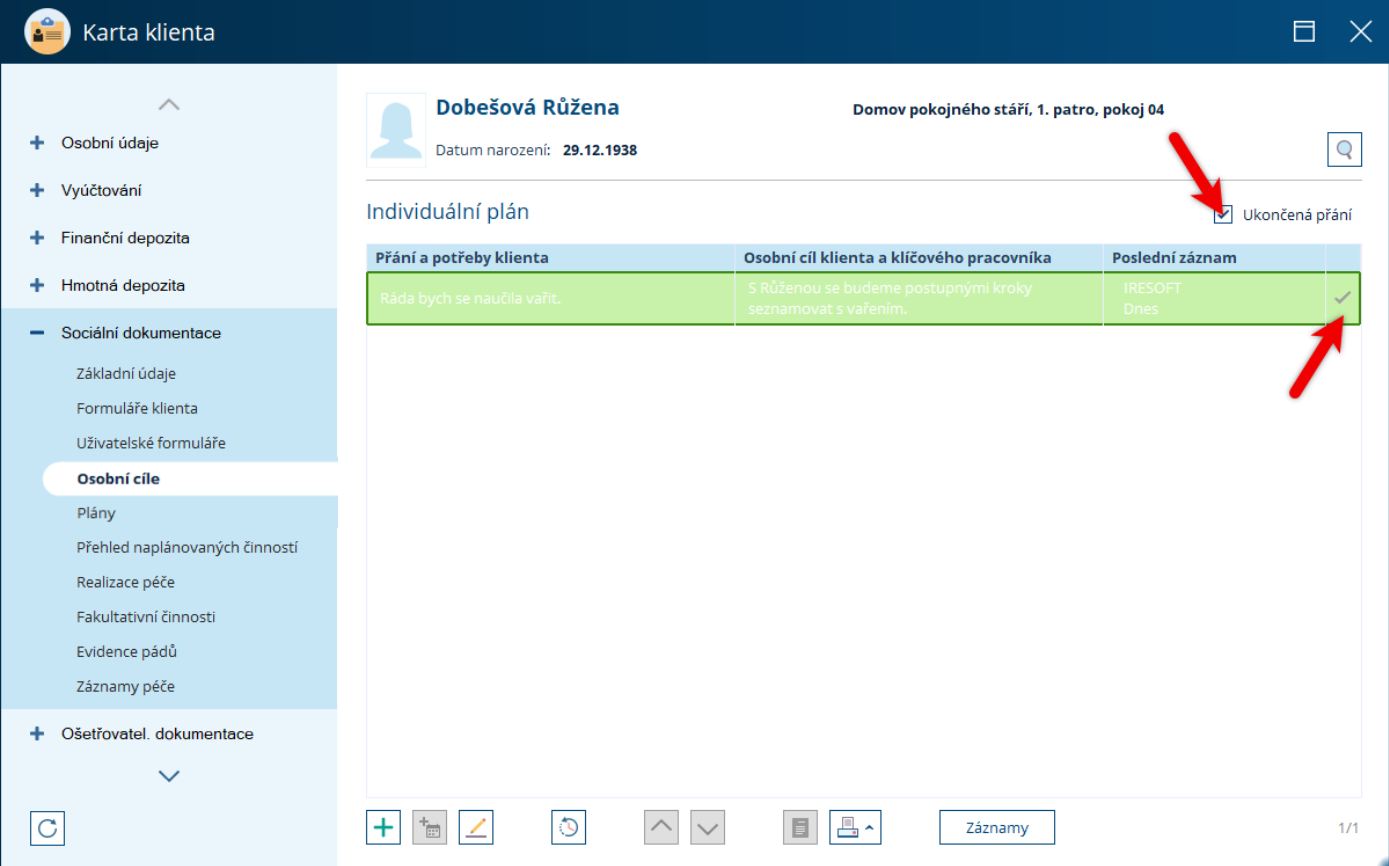
Task: Open Záznamy péče in the sidebar
Action: click(x=126, y=687)
